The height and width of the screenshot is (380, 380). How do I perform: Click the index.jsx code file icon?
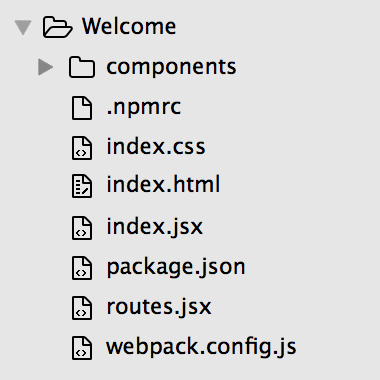click(x=82, y=228)
